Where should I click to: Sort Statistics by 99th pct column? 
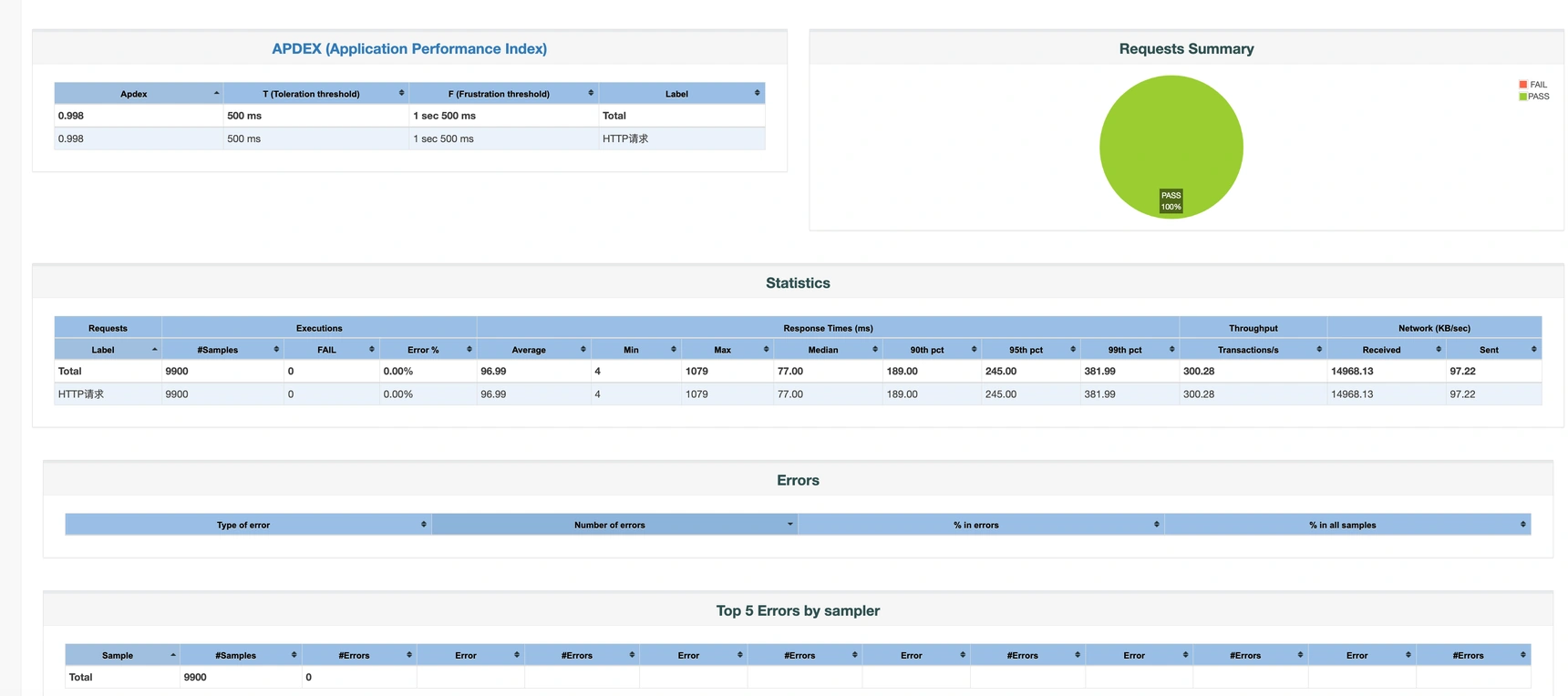tap(1130, 350)
